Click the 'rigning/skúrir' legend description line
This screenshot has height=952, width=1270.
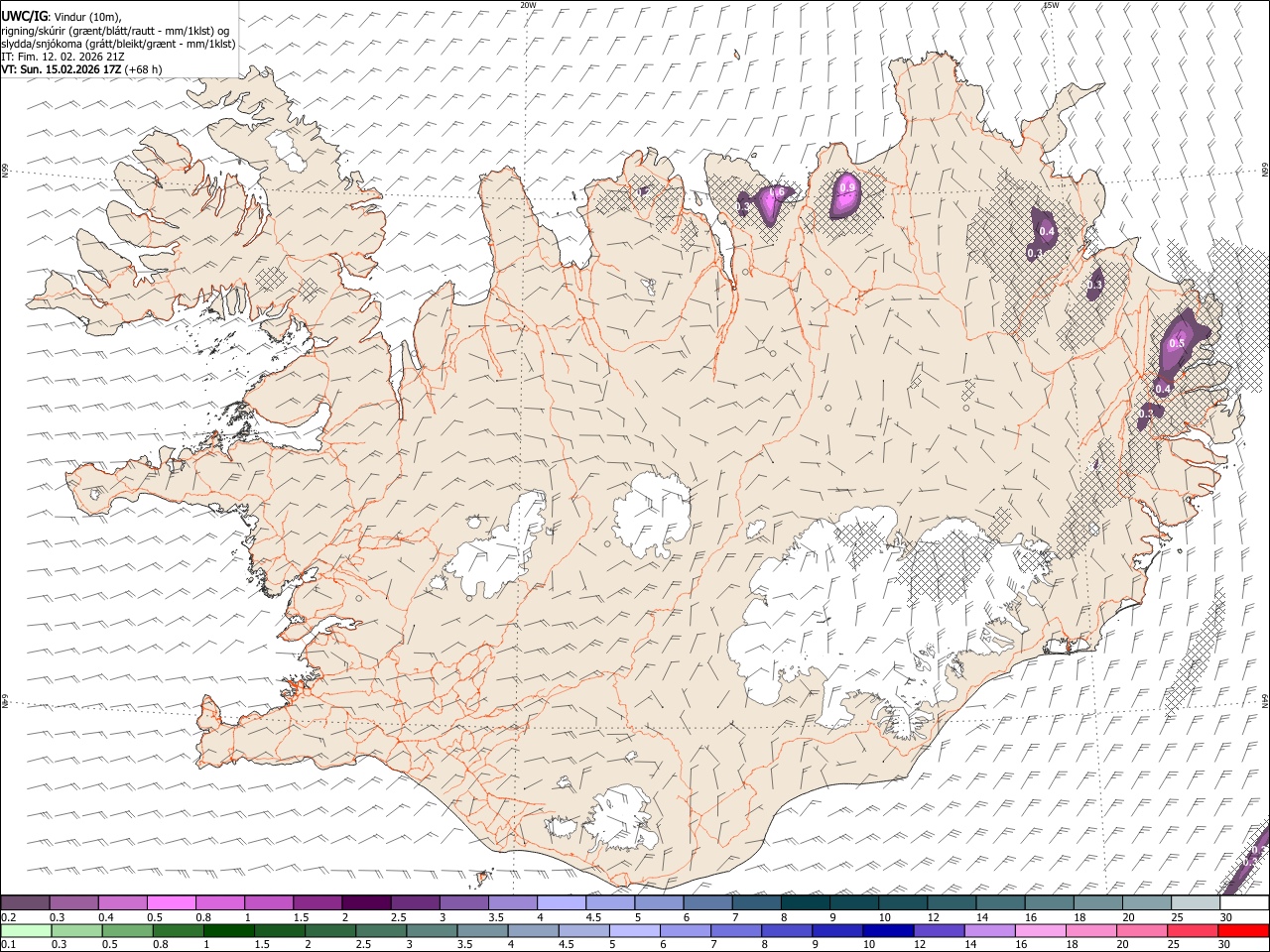point(115,30)
